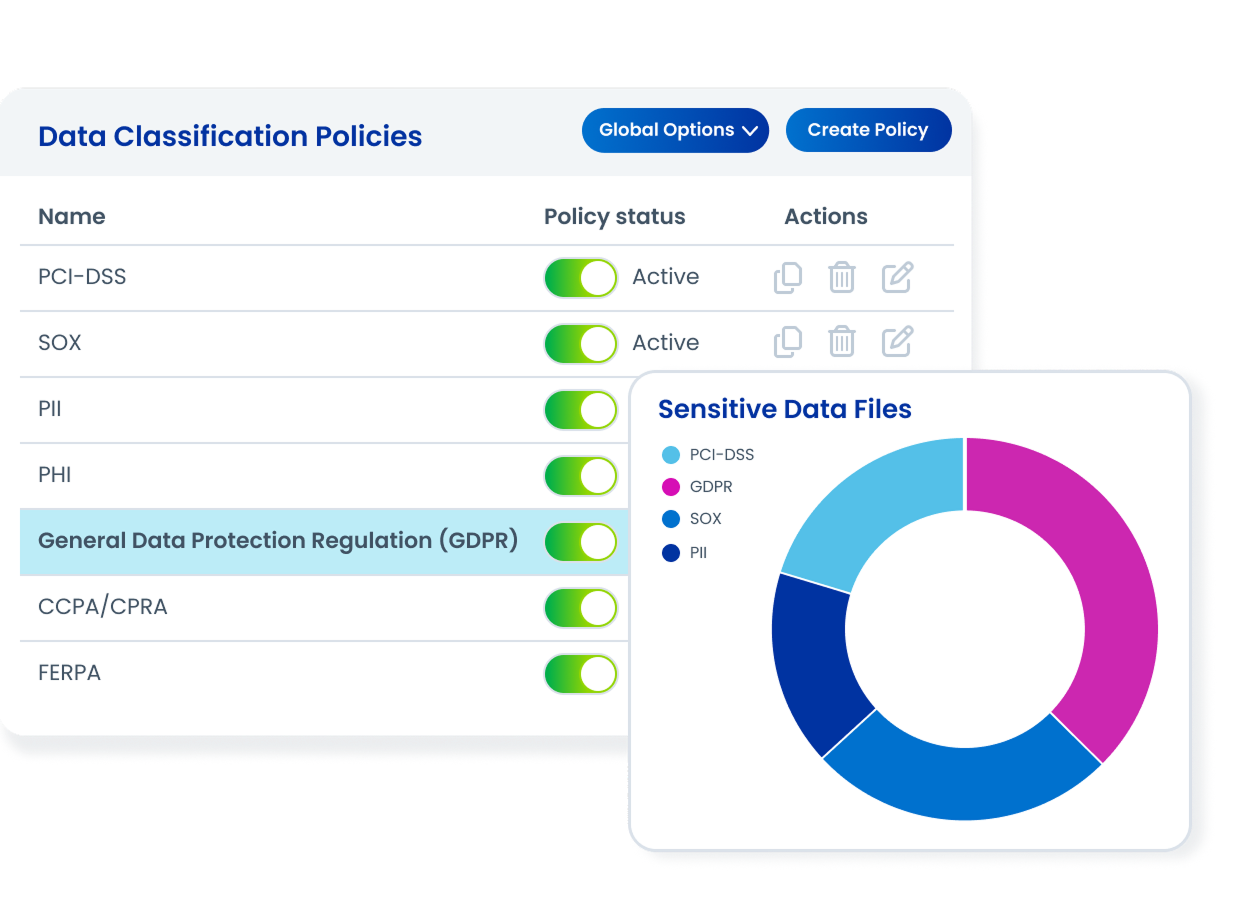This screenshot has height=920, width=1260.
Task: Toggle PCI-DSS policy status switch
Action: click(581, 277)
